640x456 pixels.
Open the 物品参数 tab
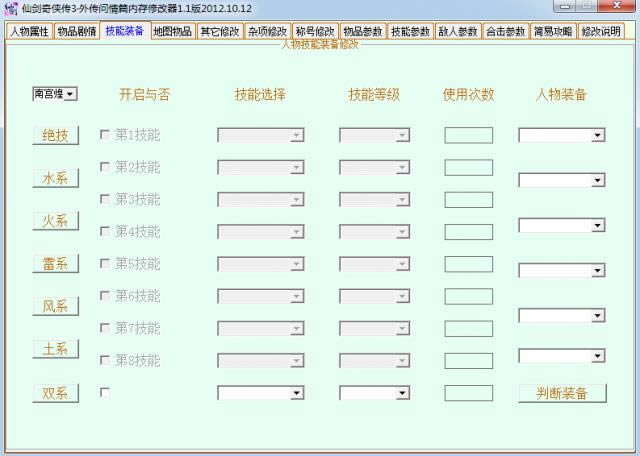pyautogui.click(x=363, y=31)
